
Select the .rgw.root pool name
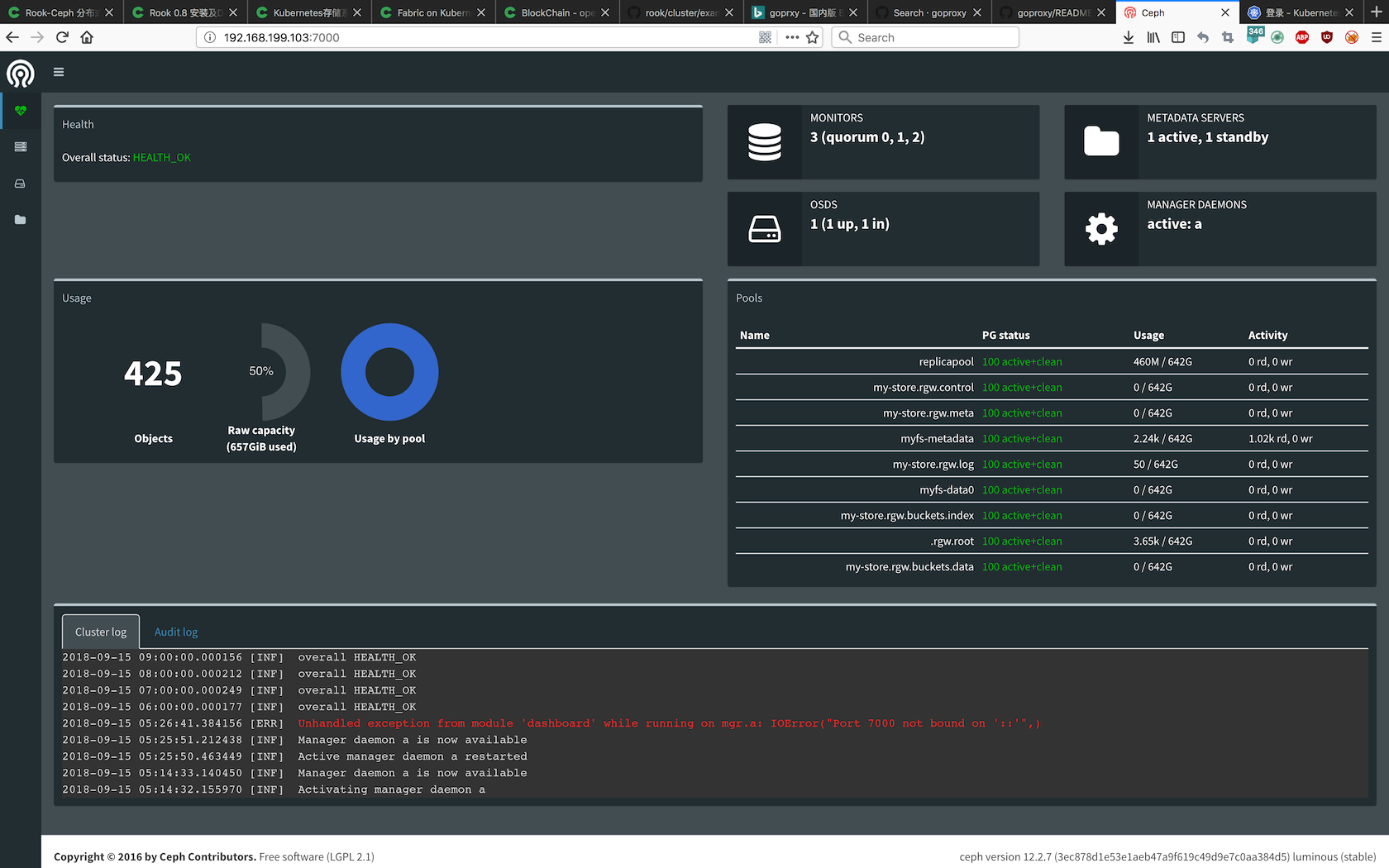point(952,541)
